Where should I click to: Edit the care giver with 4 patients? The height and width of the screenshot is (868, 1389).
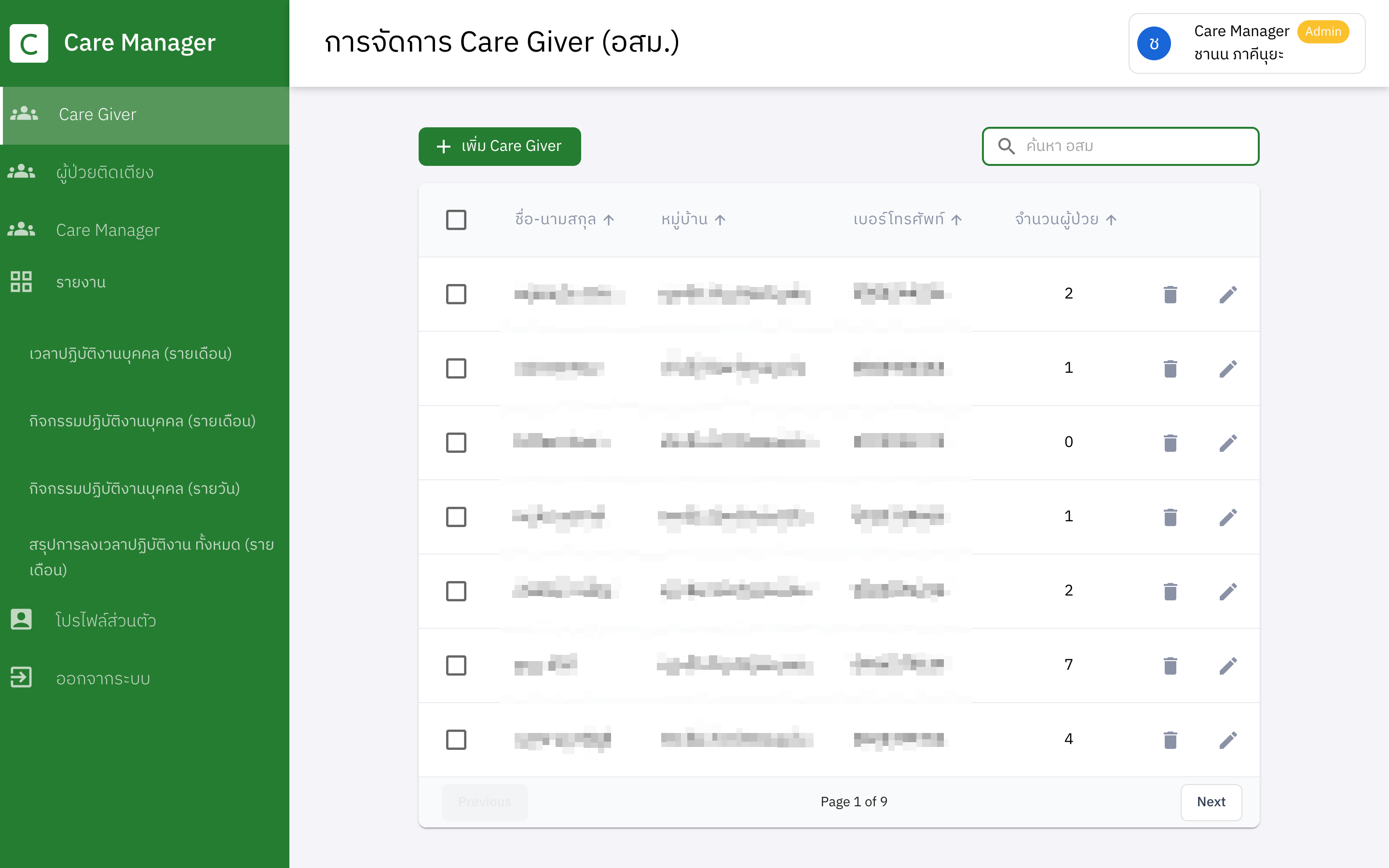coord(1228,739)
